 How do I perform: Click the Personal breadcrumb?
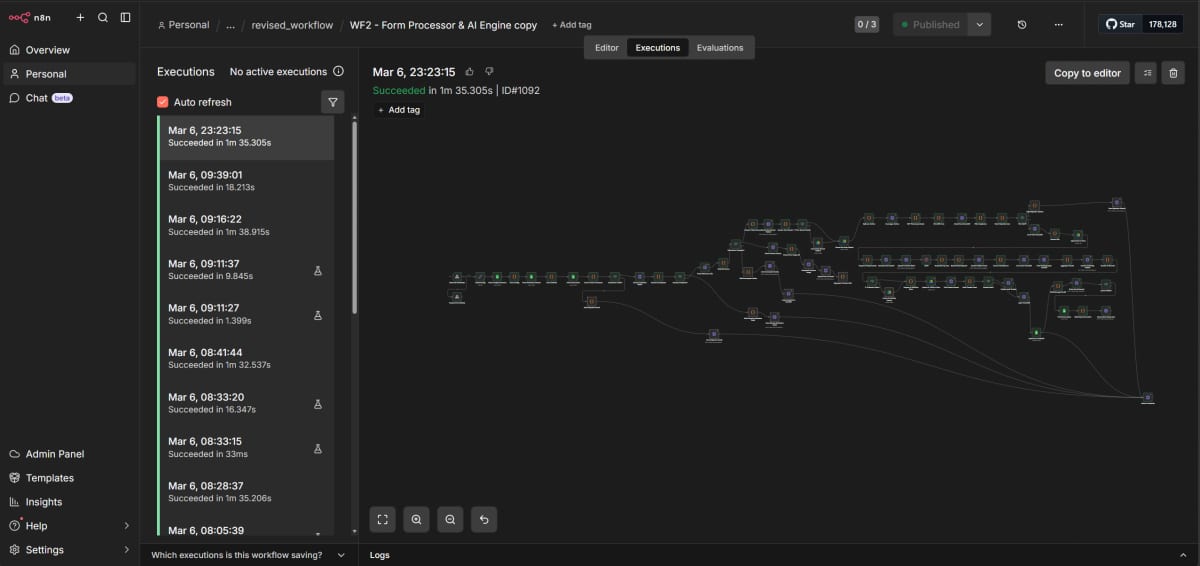tap(184, 25)
